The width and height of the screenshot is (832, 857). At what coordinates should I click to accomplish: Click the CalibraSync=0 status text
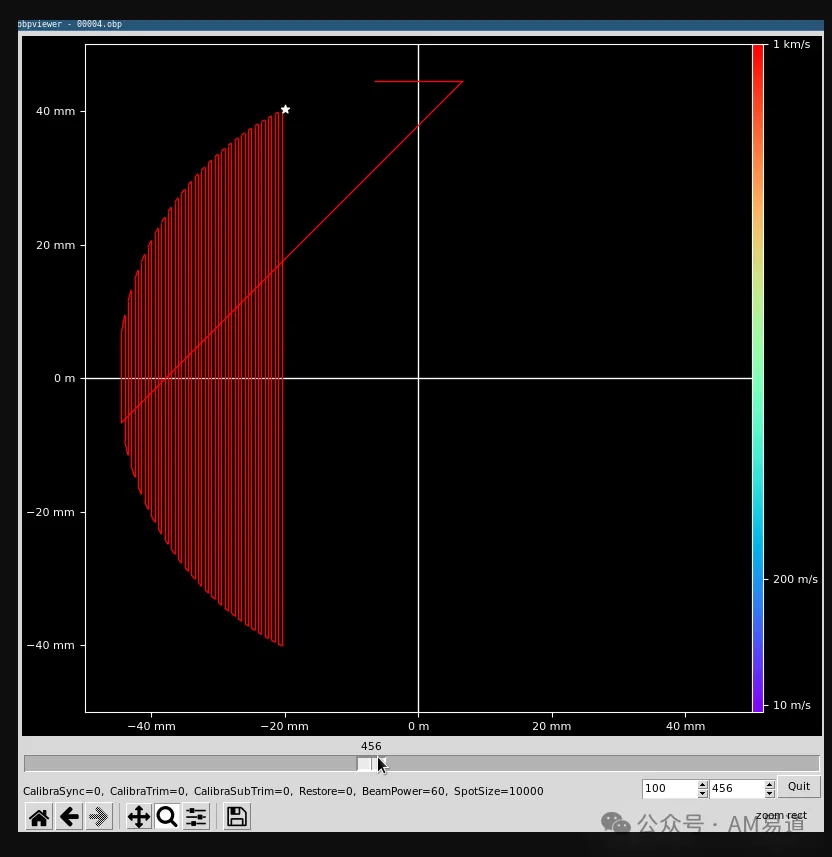click(62, 791)
